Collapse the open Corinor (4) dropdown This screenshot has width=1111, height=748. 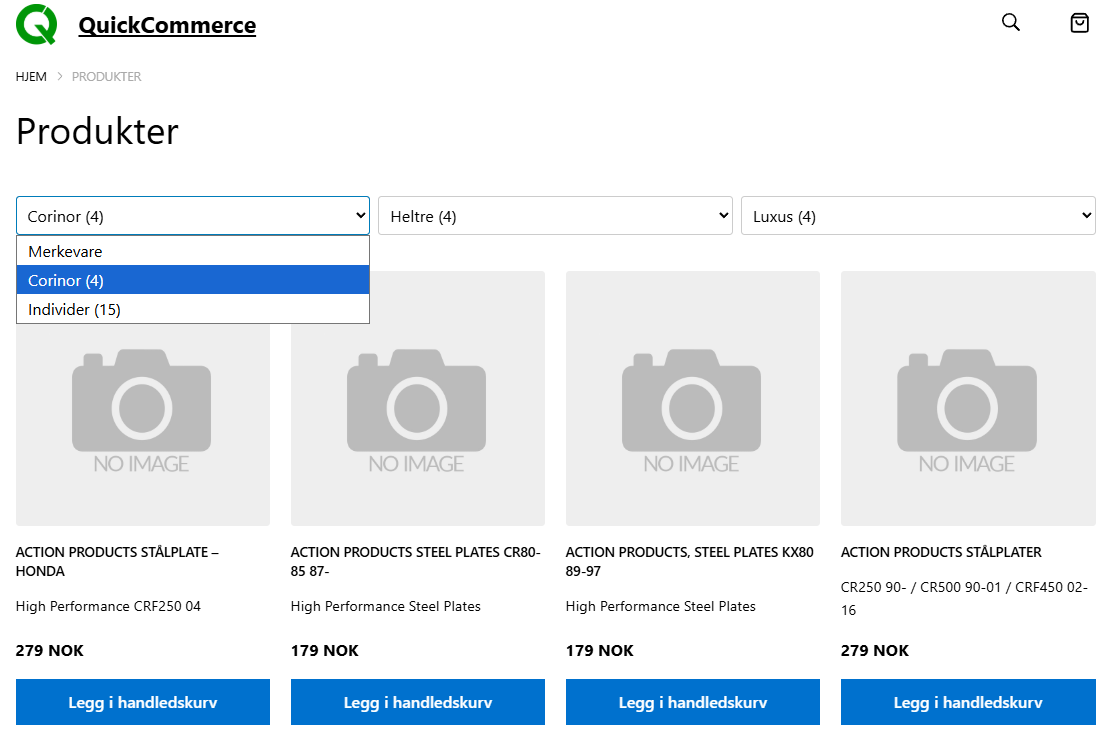(x=193, y=216)
